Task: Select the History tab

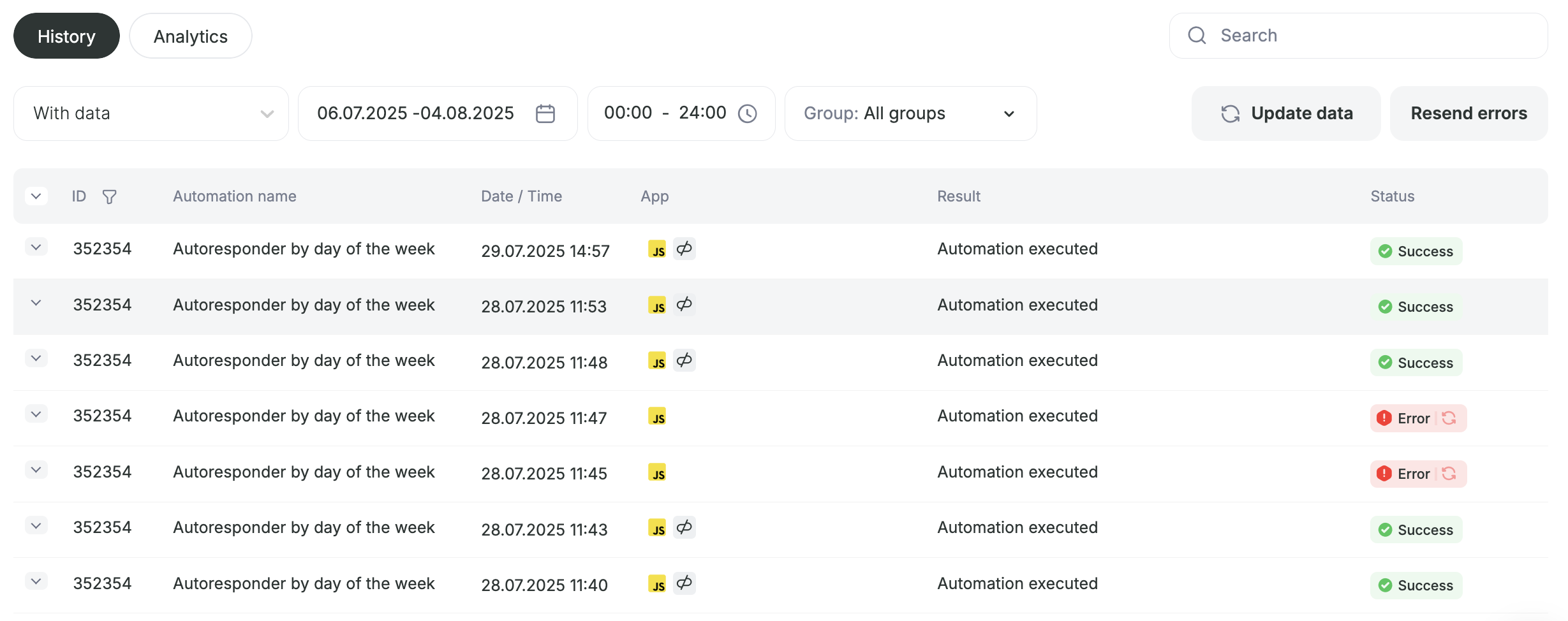Action: pyautogui.click(x=66, y=36)
